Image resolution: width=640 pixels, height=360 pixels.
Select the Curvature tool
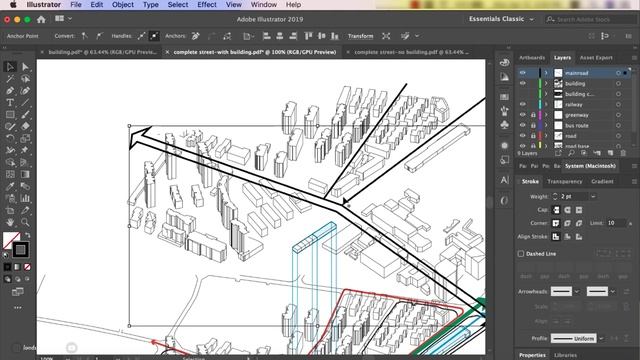(x=25, y=91)
